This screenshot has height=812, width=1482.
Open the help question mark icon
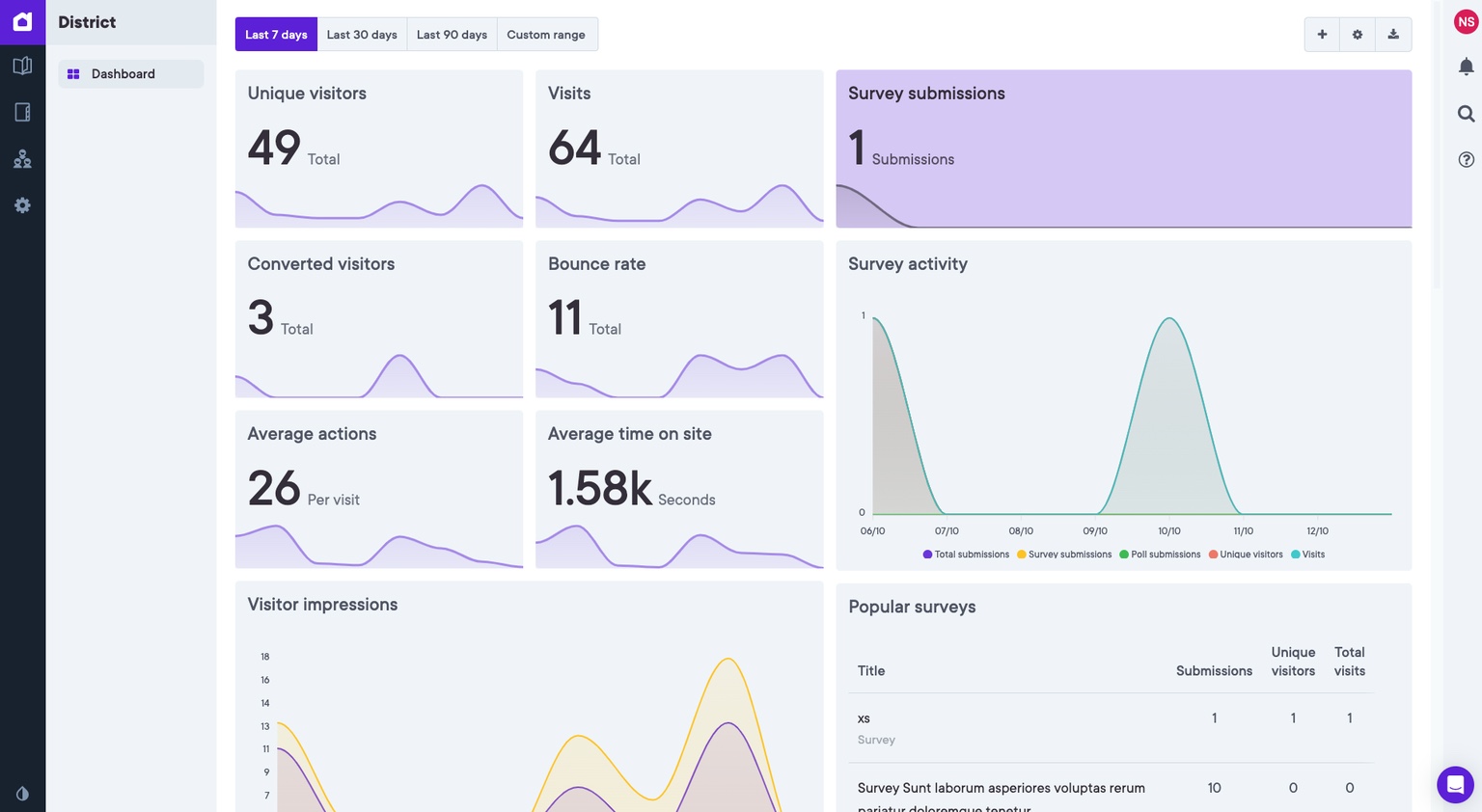pos(1466,160)
